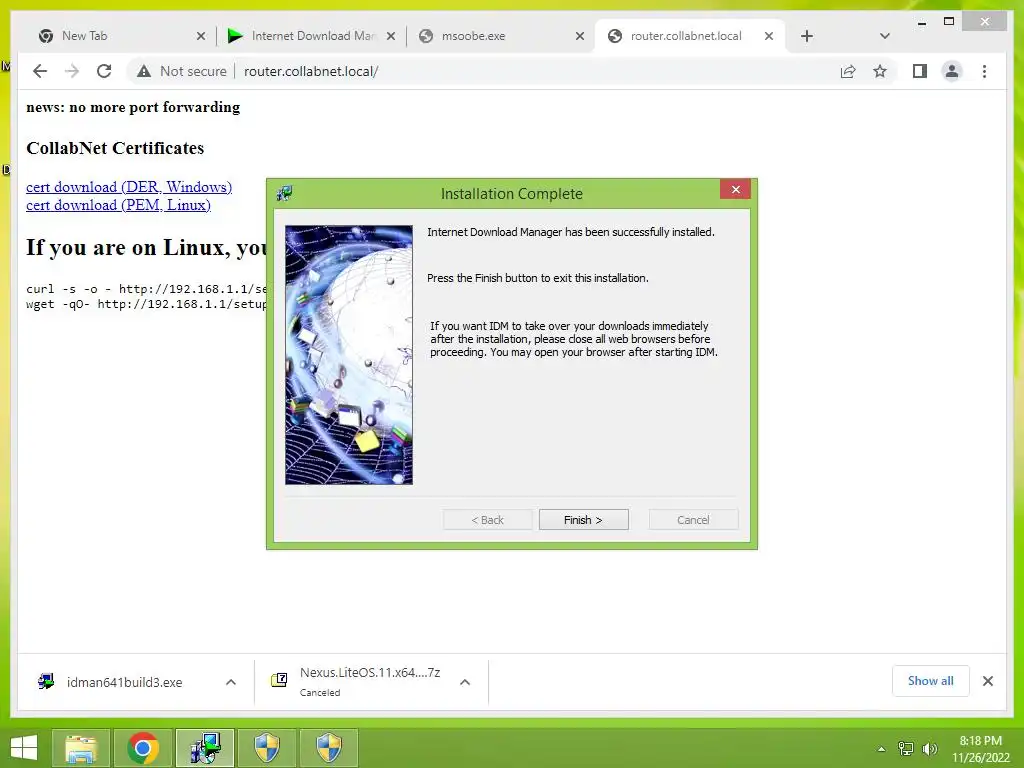Bookmark this page with star icon

pyautogui.click(x=880, y=71)
